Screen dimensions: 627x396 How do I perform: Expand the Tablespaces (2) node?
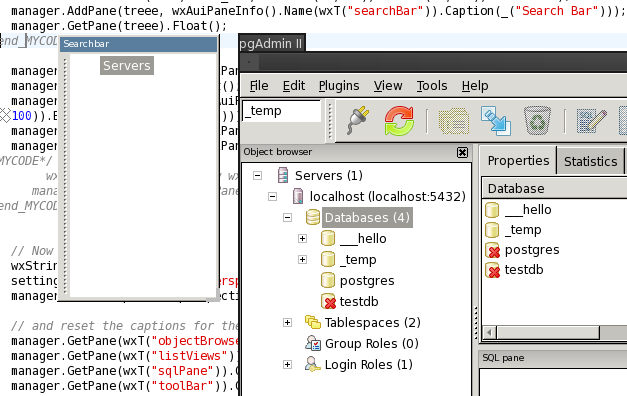pyautogui.click(x=288, y=322)
